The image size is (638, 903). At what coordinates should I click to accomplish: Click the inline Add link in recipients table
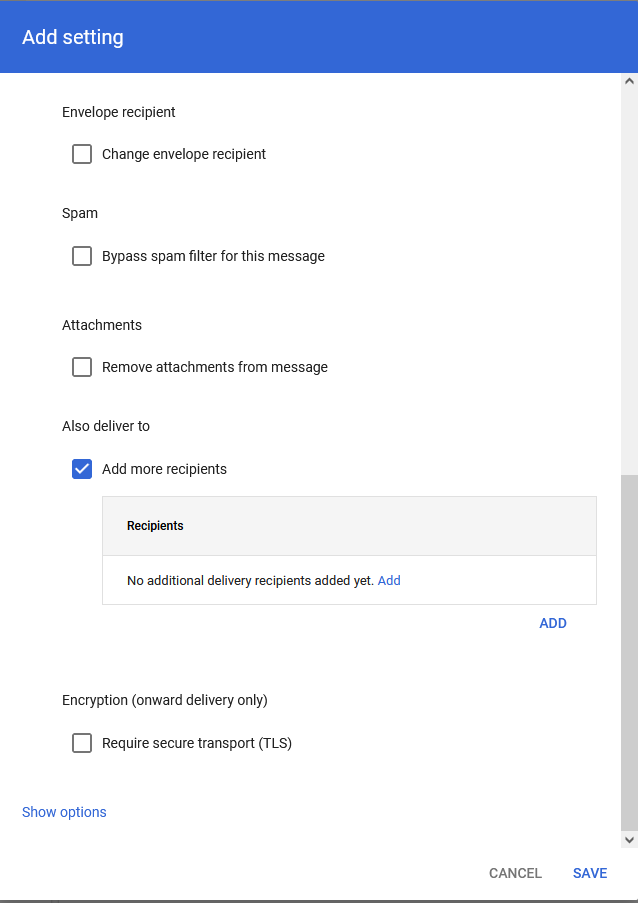pyautogui.click(x=389, y=580)
